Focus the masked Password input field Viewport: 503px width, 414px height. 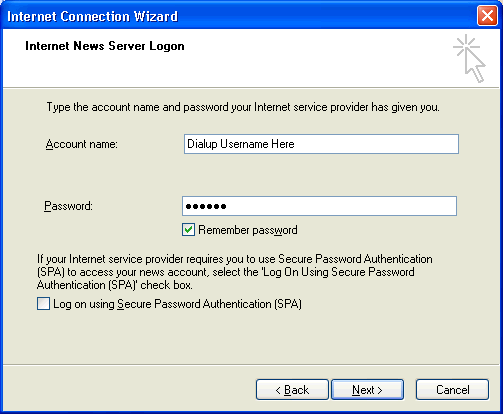pyautogui.click(x=319, y=206)
